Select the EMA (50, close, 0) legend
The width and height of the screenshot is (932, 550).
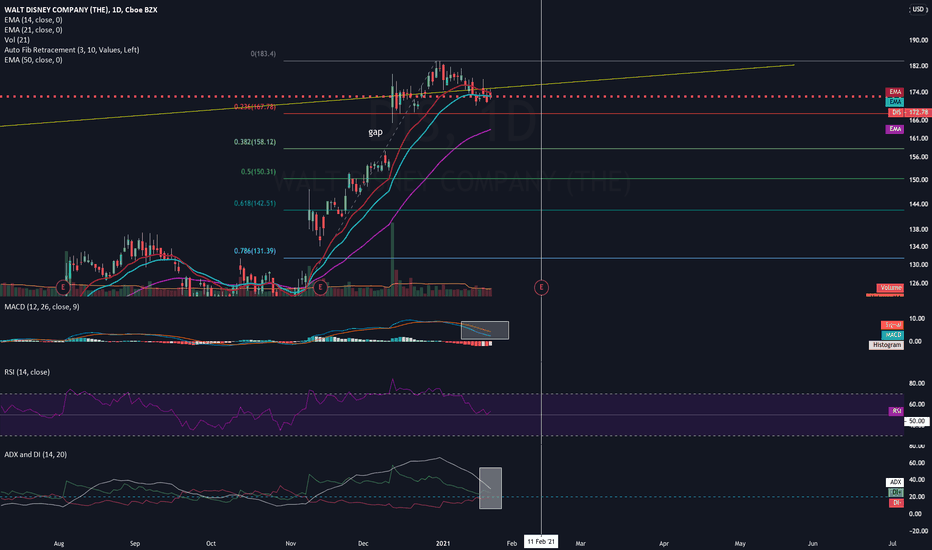pos(33,60)
